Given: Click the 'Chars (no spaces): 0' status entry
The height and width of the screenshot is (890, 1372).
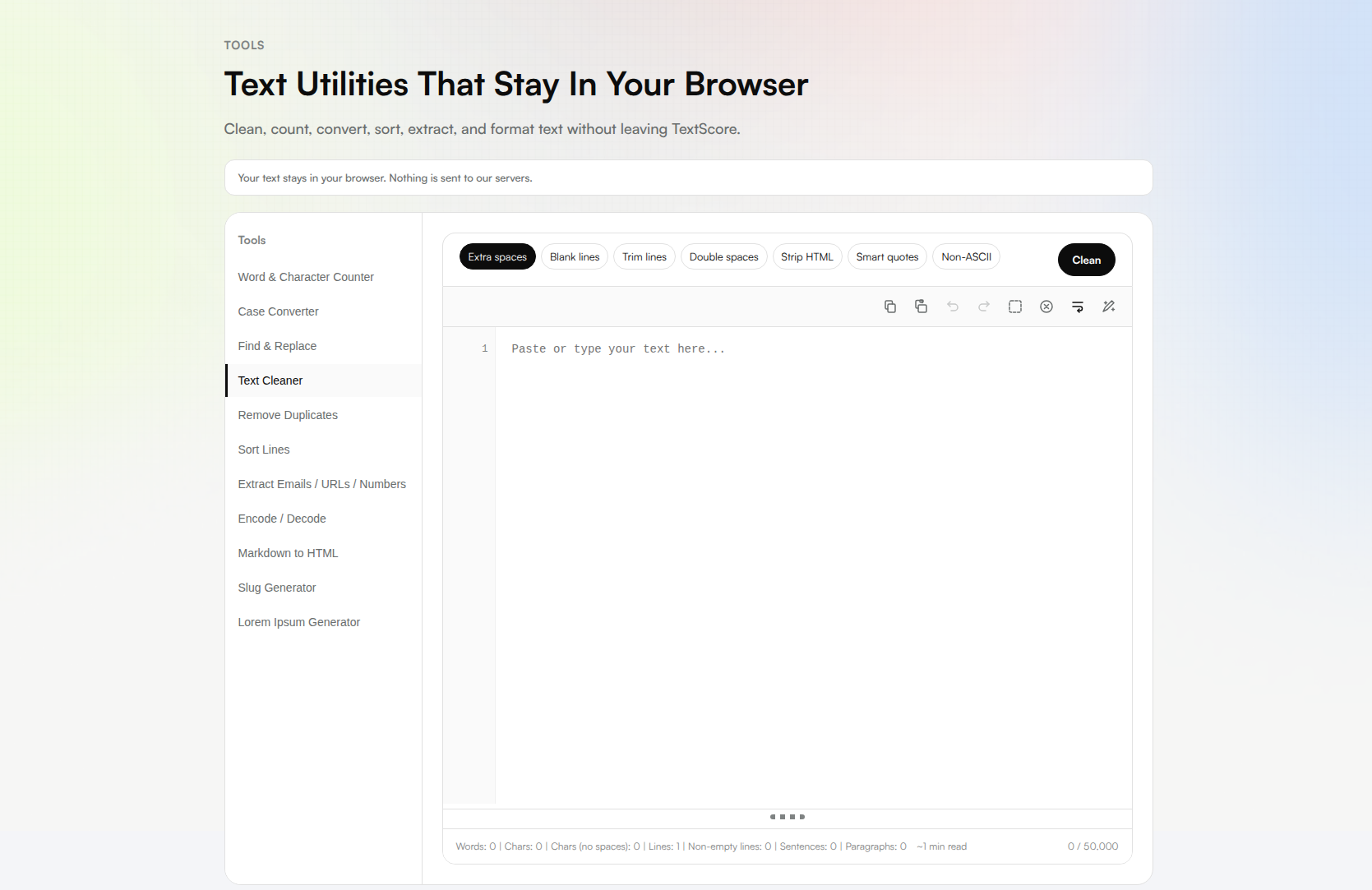Looking at the screenshot, I should [595, 846].
